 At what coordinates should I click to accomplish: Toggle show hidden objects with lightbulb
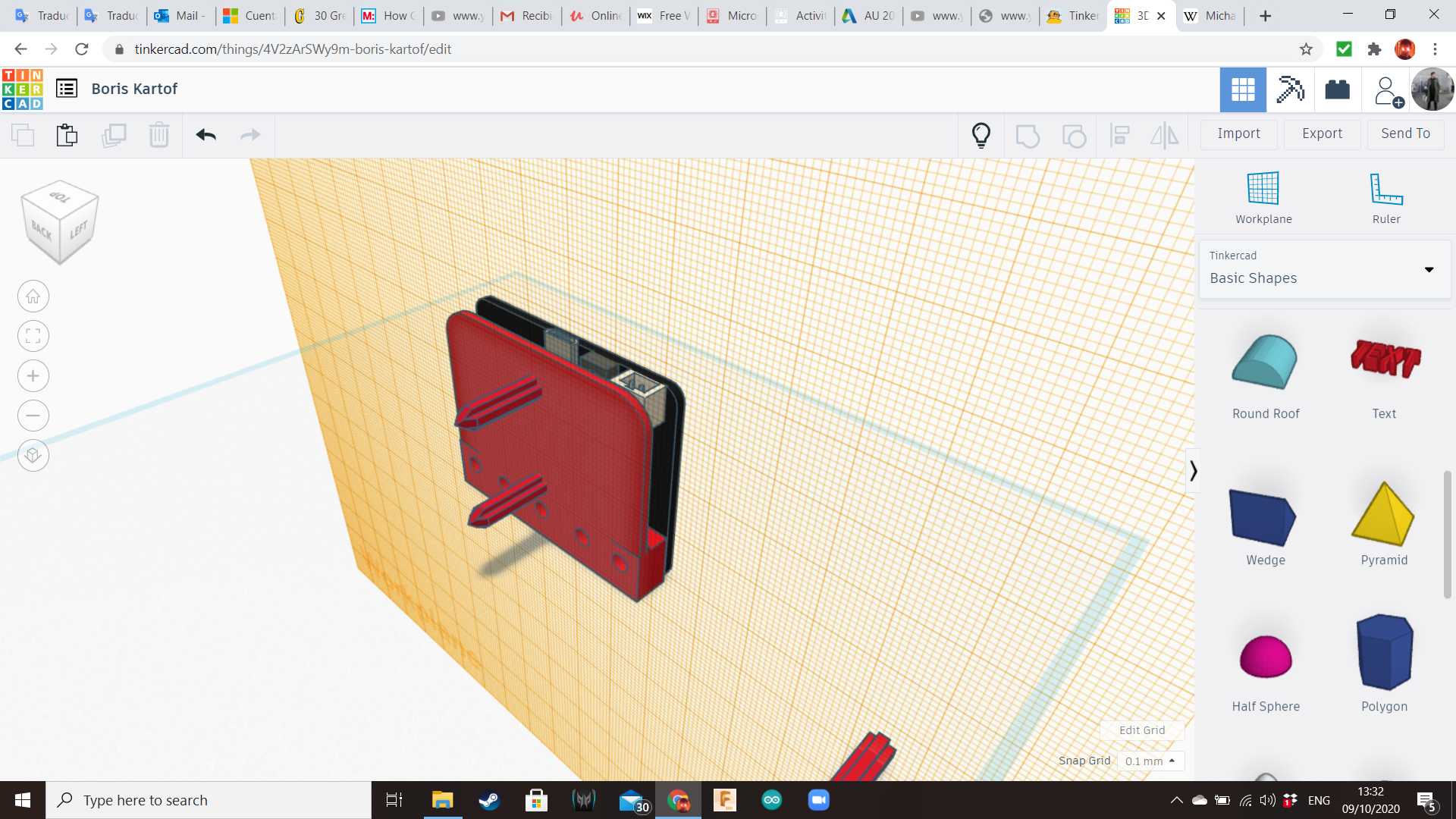point(981,135)
